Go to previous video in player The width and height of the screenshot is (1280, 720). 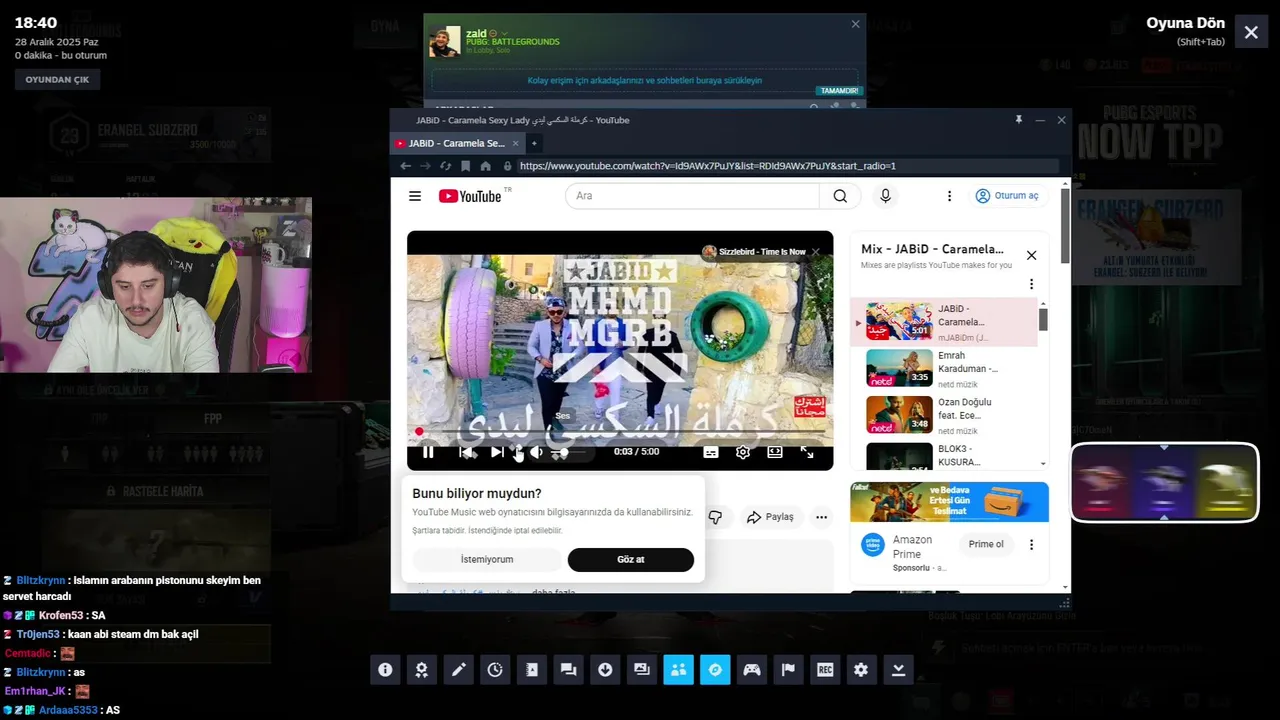coord(466,452)
